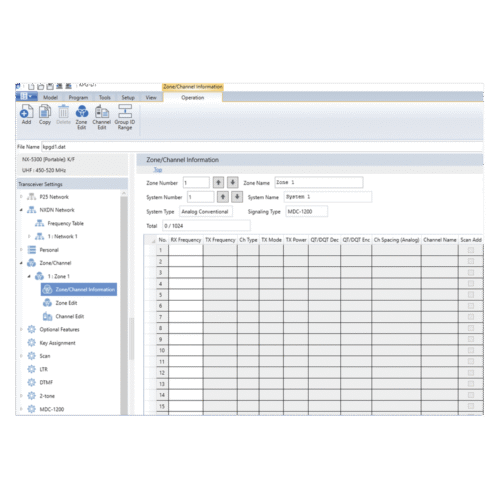Viewport: 500px width, 500px height.
Task: Collapse the NXDN Network node
Action: (21, 210)
